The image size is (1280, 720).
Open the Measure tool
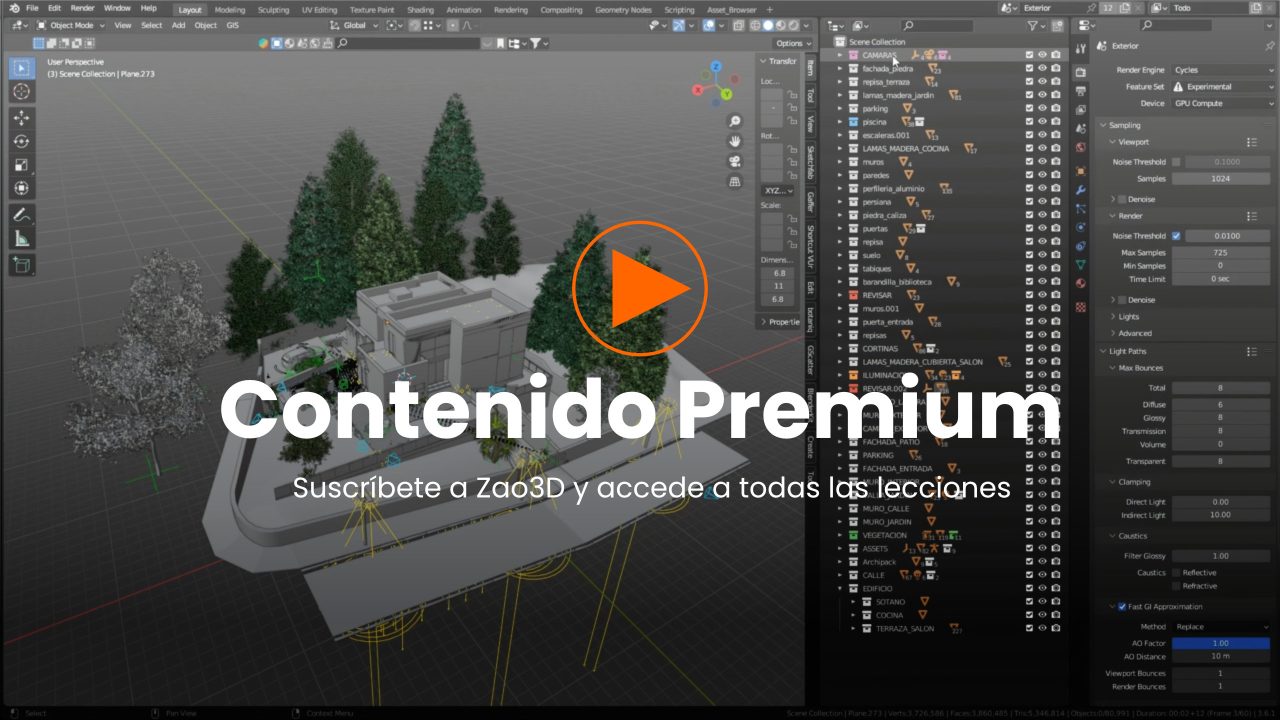point(20,237)
